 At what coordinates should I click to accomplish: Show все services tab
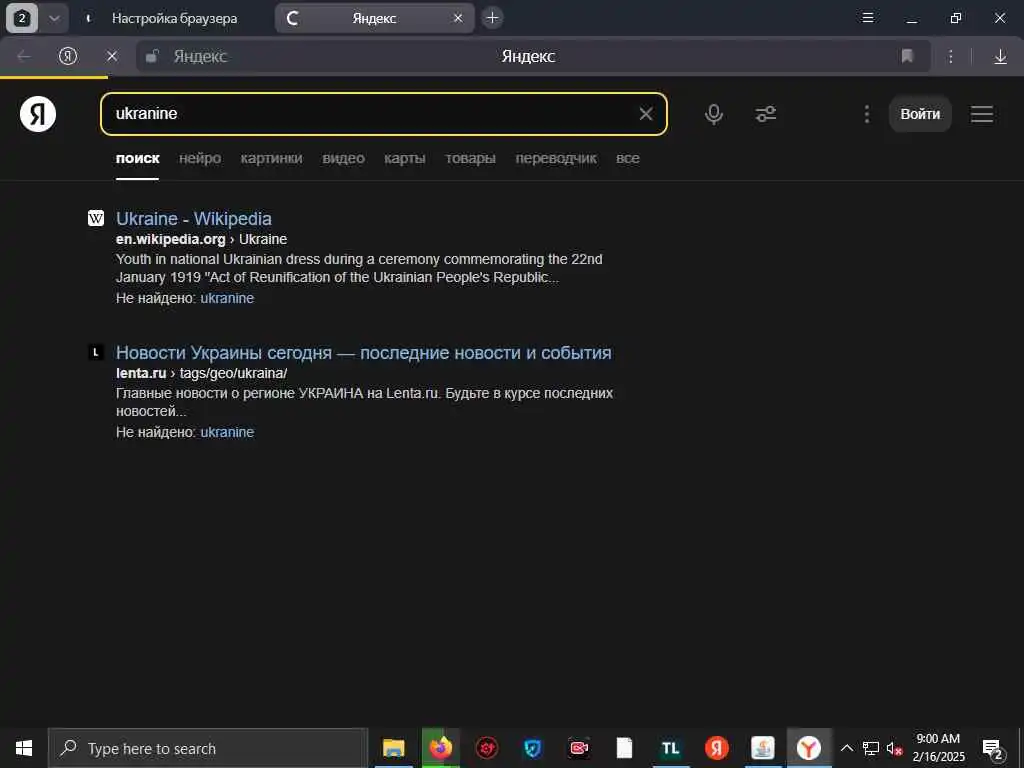point(628,158)
